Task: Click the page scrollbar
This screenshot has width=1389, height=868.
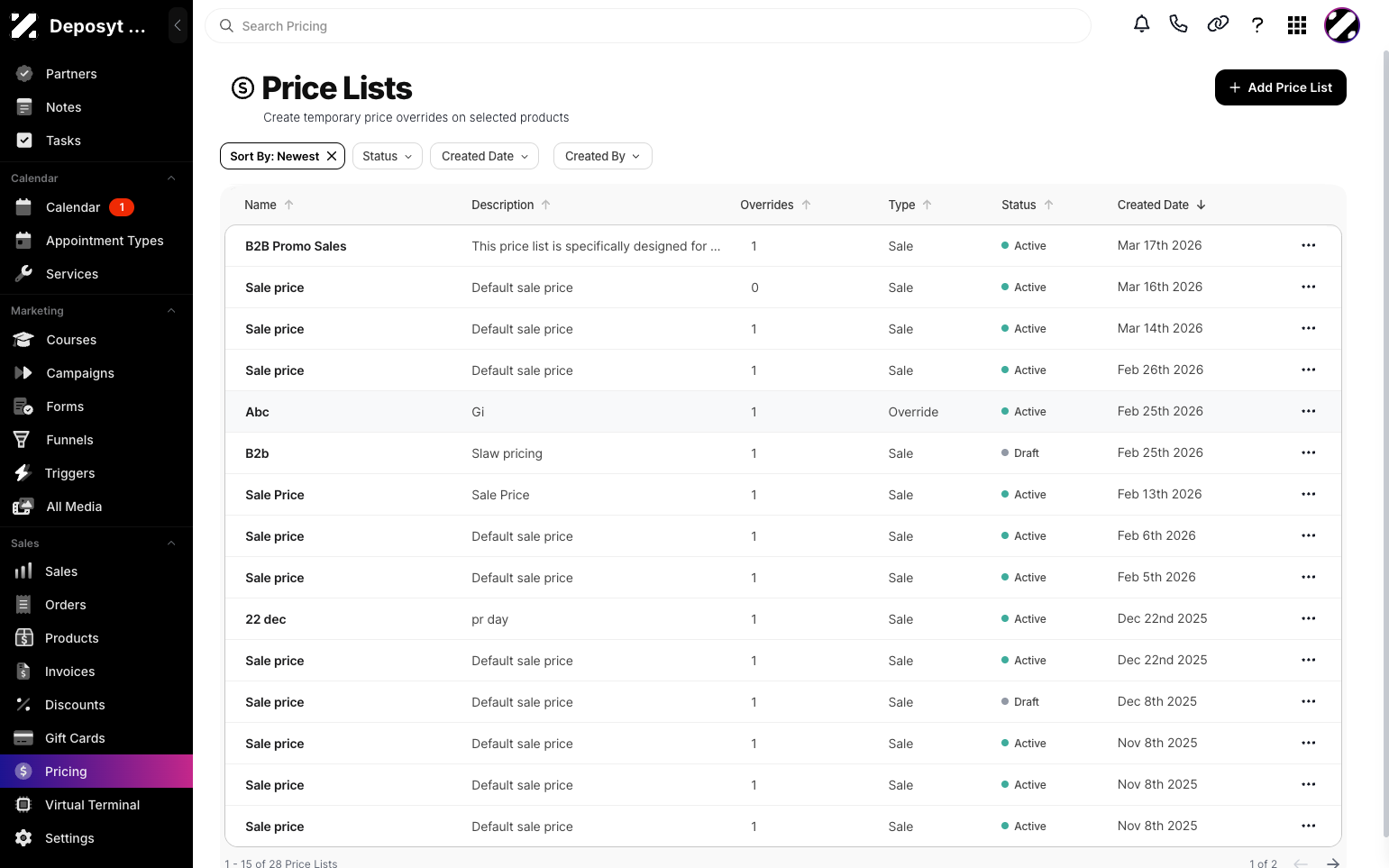Action: tap(1385, 442)
